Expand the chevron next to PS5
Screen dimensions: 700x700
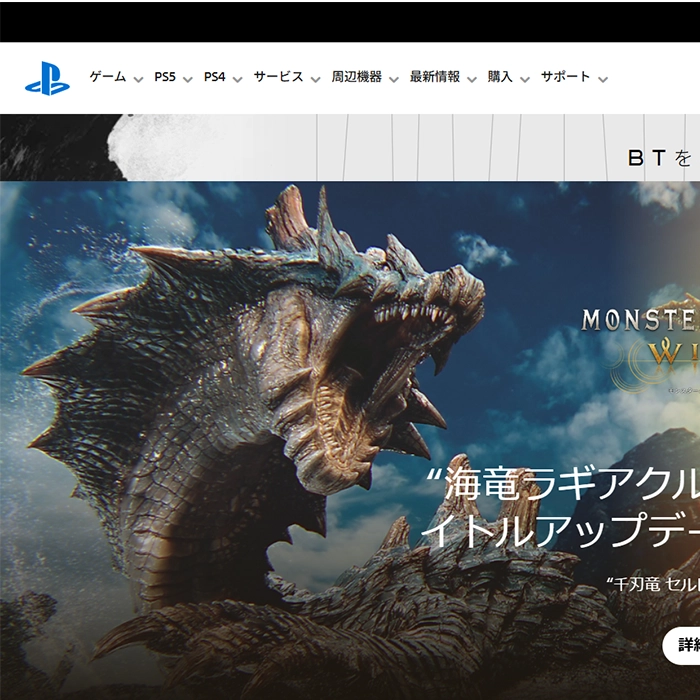point(188,79)
